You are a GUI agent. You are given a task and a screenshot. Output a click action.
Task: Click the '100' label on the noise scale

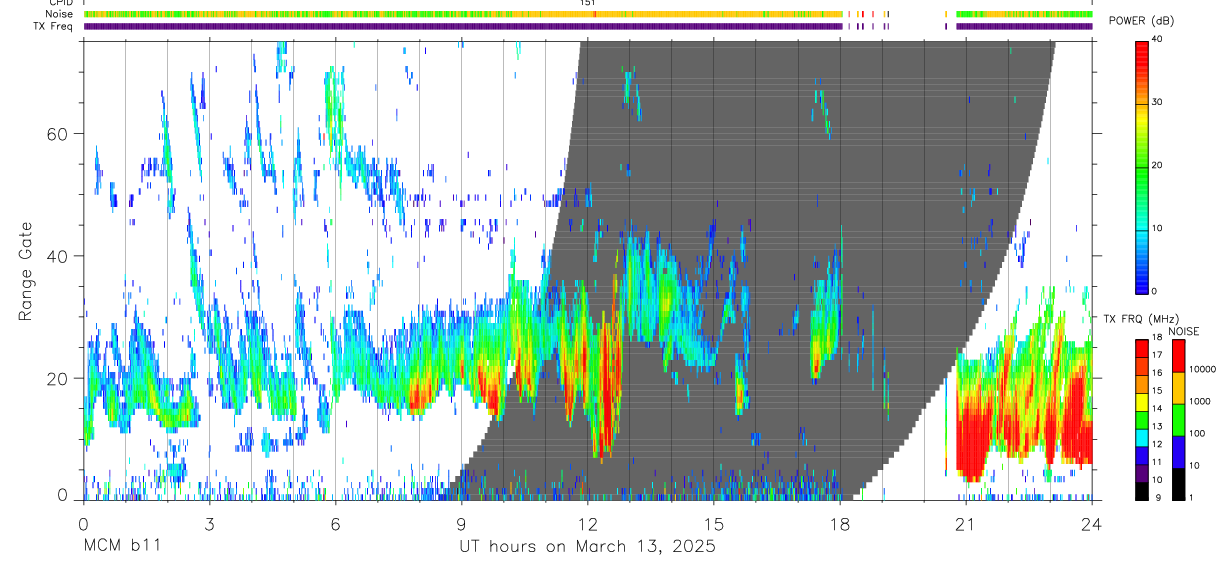[x=1196, y=433]
